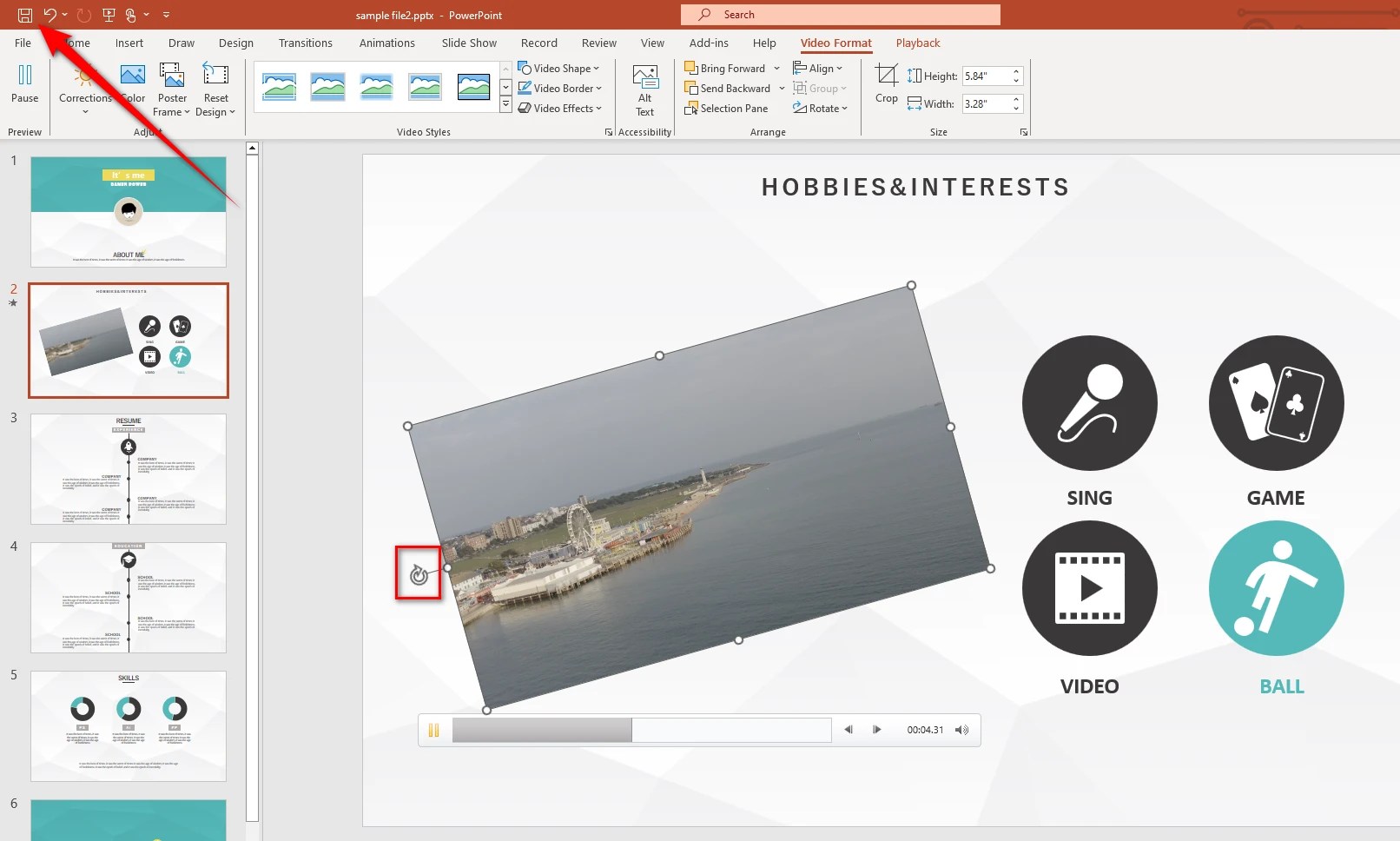This screenshot has height=841, width=1400.
Task: Select the Crop tool
Action: pyautogui.click(x=886, y=84)
